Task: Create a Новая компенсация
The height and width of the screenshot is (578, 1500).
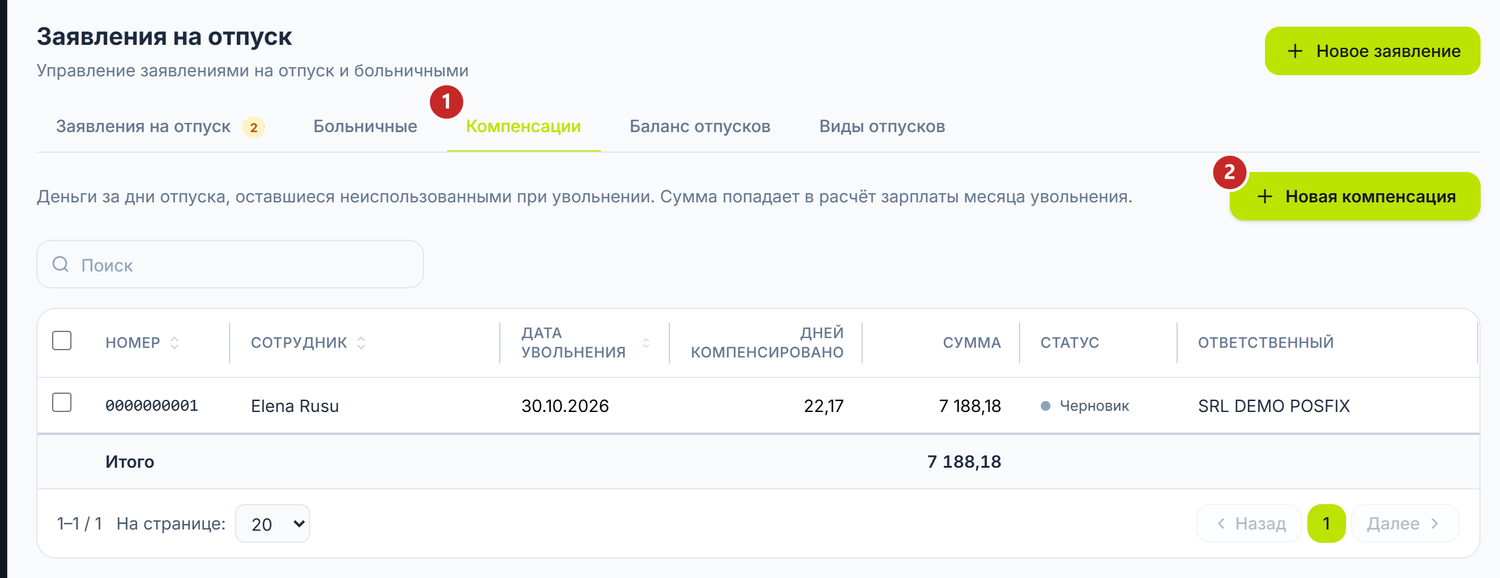Action: tap(1355, 197)
